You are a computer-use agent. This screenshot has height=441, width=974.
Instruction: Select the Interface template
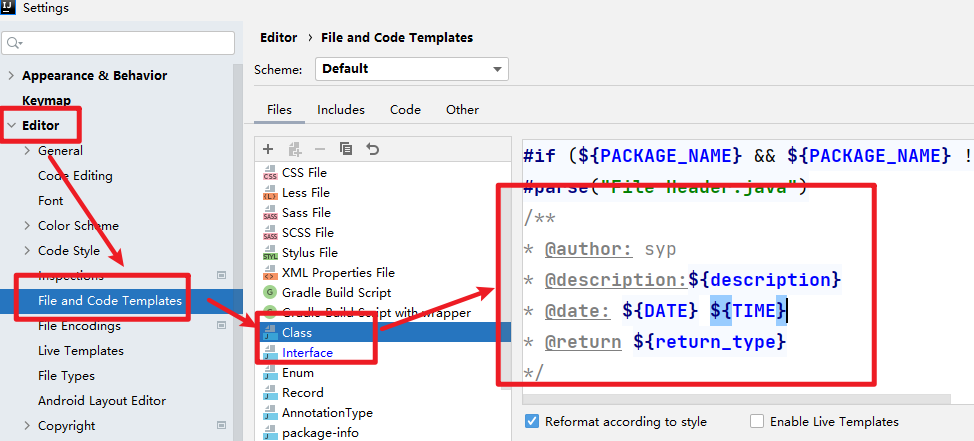[x=383, y=353]
